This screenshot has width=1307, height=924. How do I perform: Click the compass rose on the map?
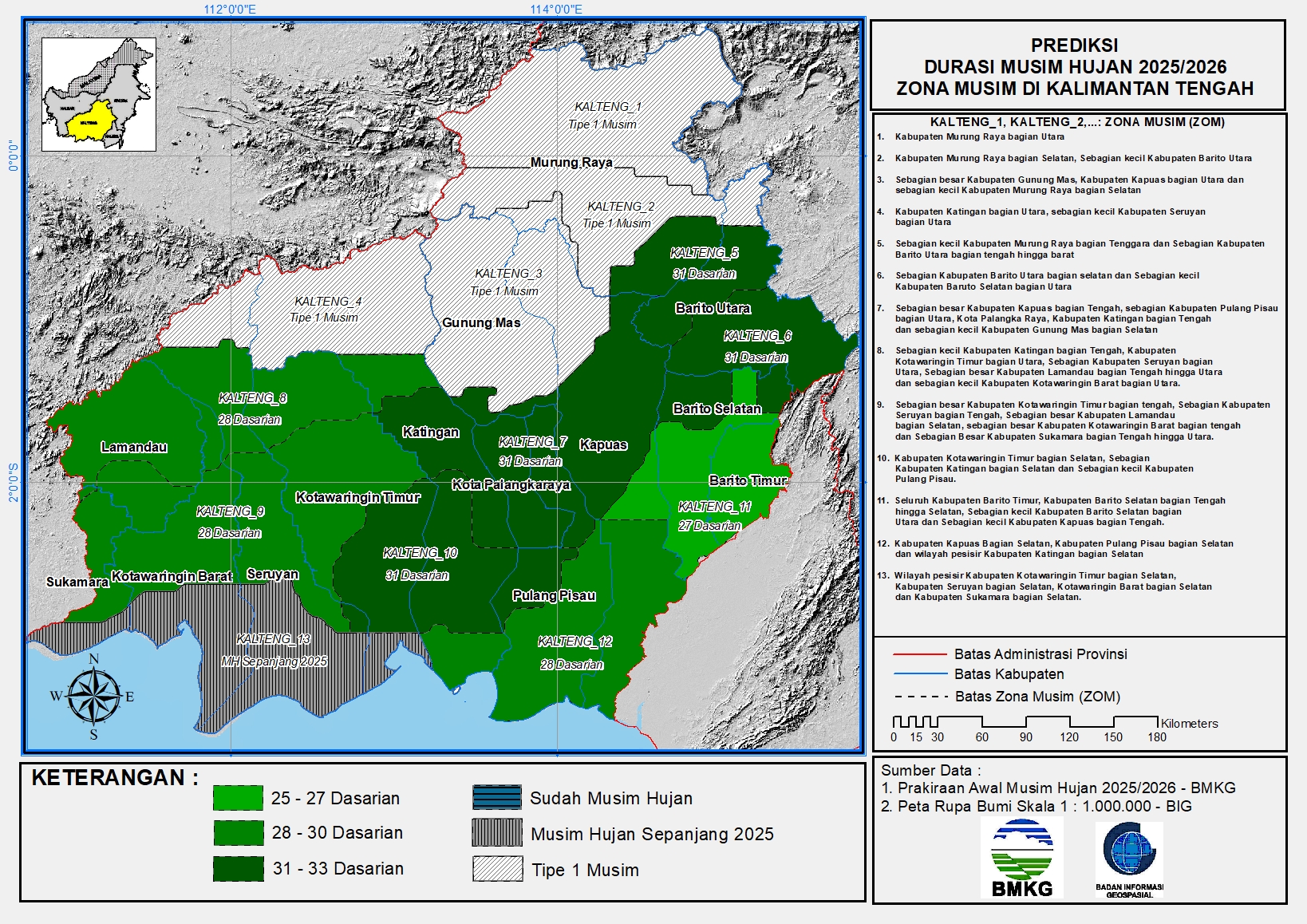click(93, 697)
